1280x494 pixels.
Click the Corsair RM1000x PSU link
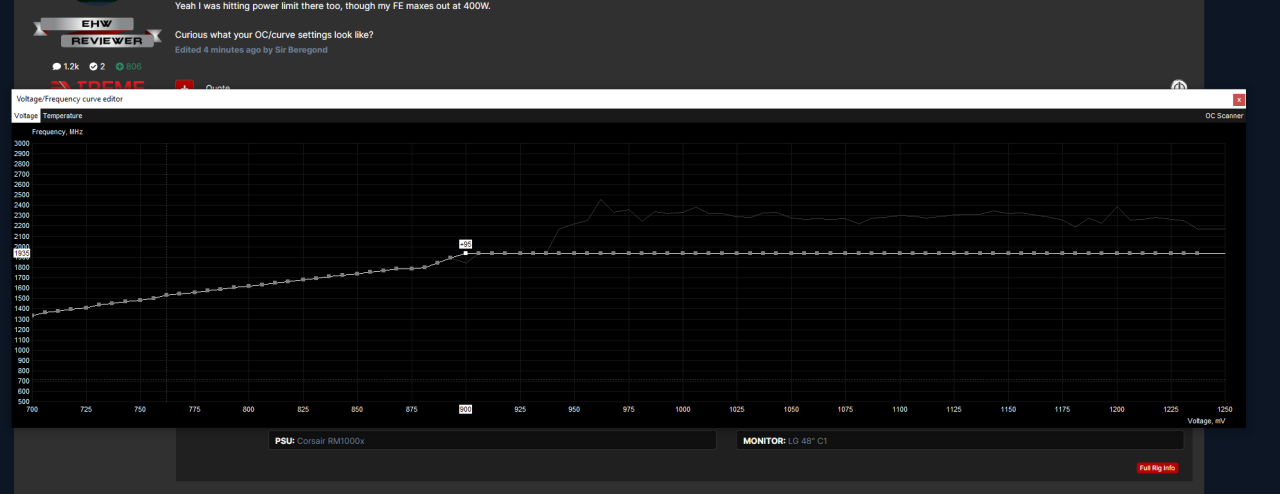[331, 440]
